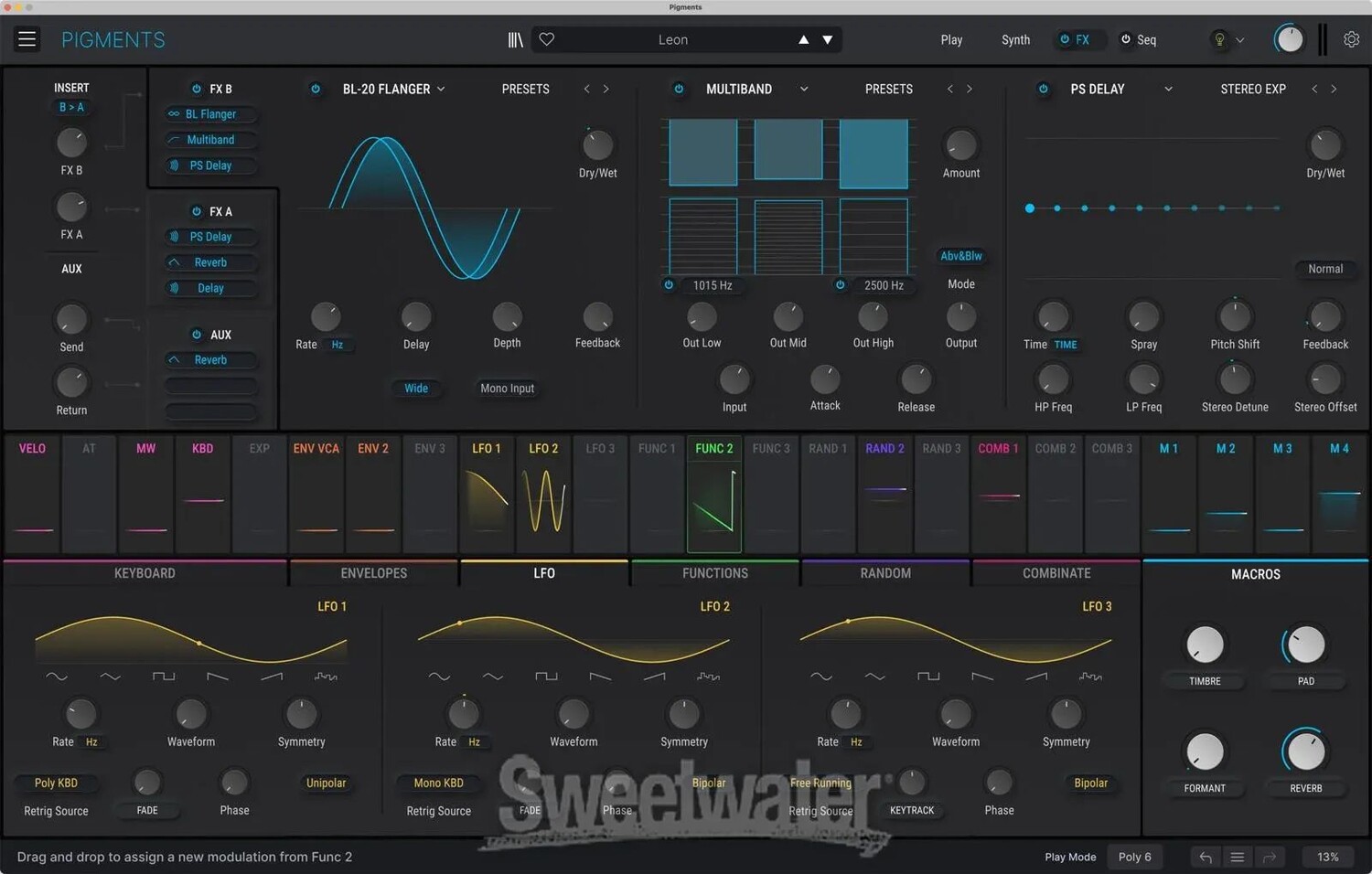
Task: Click the Mono Input button
Action: coord(507,389)
